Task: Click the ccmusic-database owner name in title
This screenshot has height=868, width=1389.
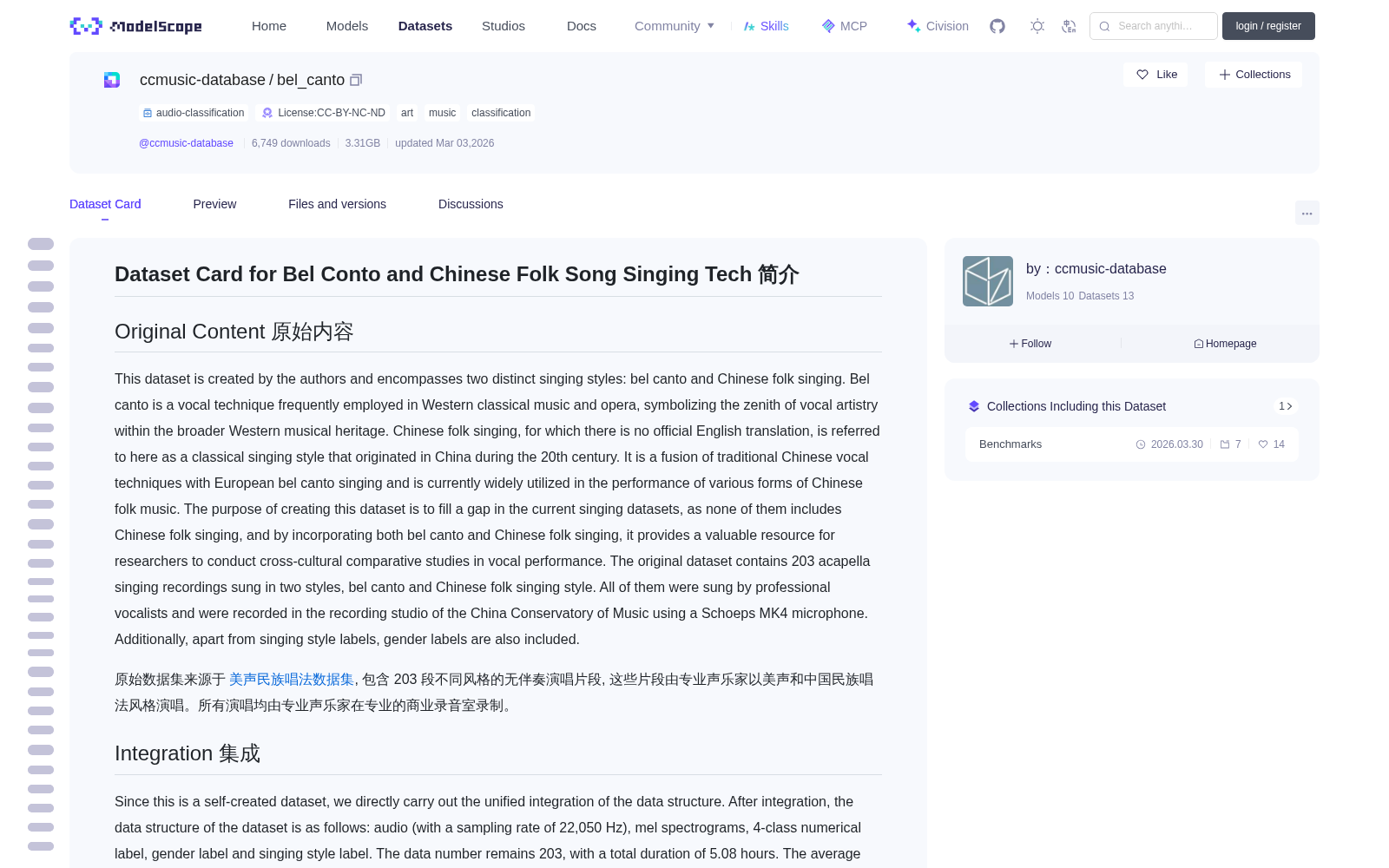Action: pos(202,80)
